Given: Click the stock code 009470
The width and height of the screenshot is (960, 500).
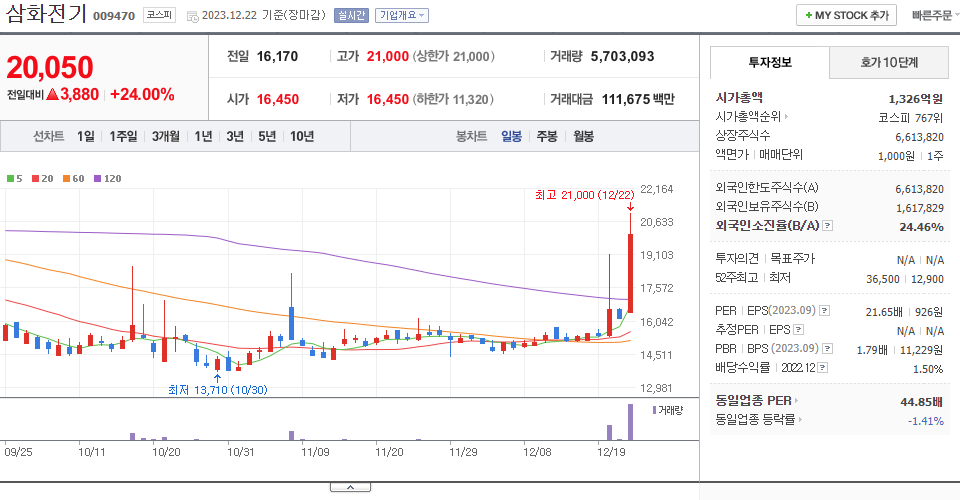Looking at the screenshot, I should click(114, 16).
